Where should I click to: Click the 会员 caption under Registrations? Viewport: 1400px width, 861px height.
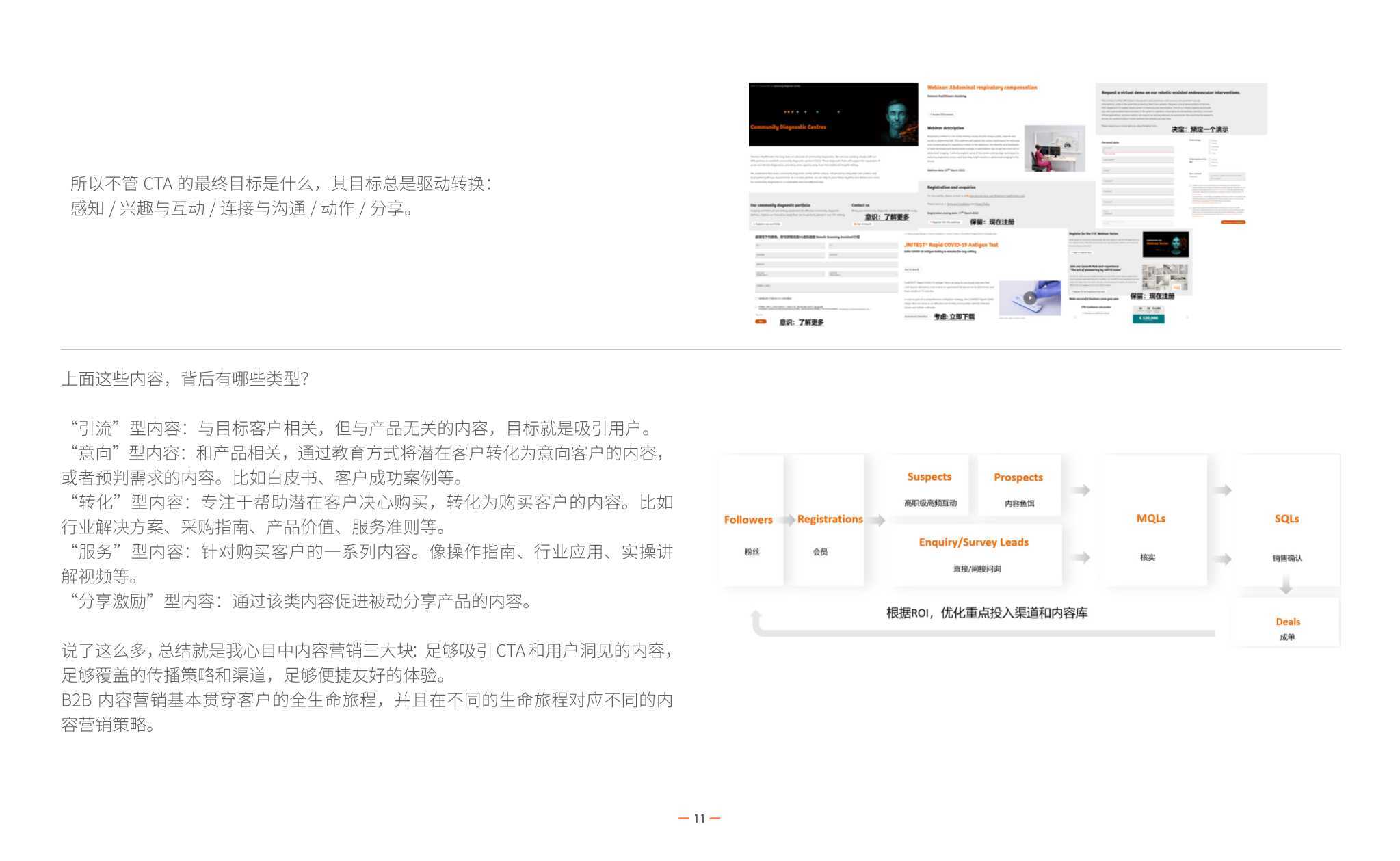pyautogui.click(x=820, y=552)
